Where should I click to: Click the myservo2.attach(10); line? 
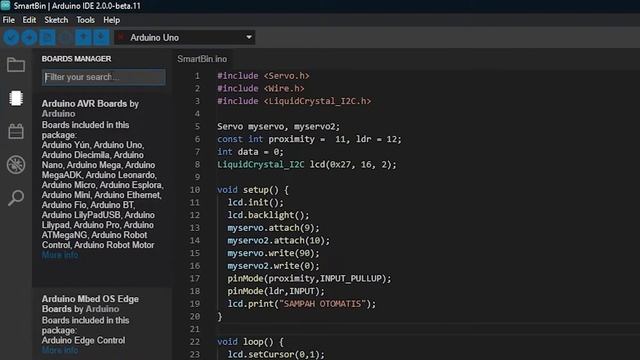pos(278,240)
